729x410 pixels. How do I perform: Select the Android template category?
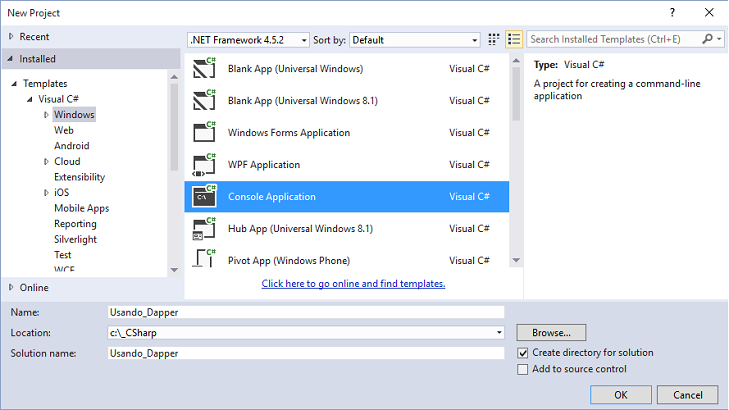pyautogui.click(x=72, y=145)
